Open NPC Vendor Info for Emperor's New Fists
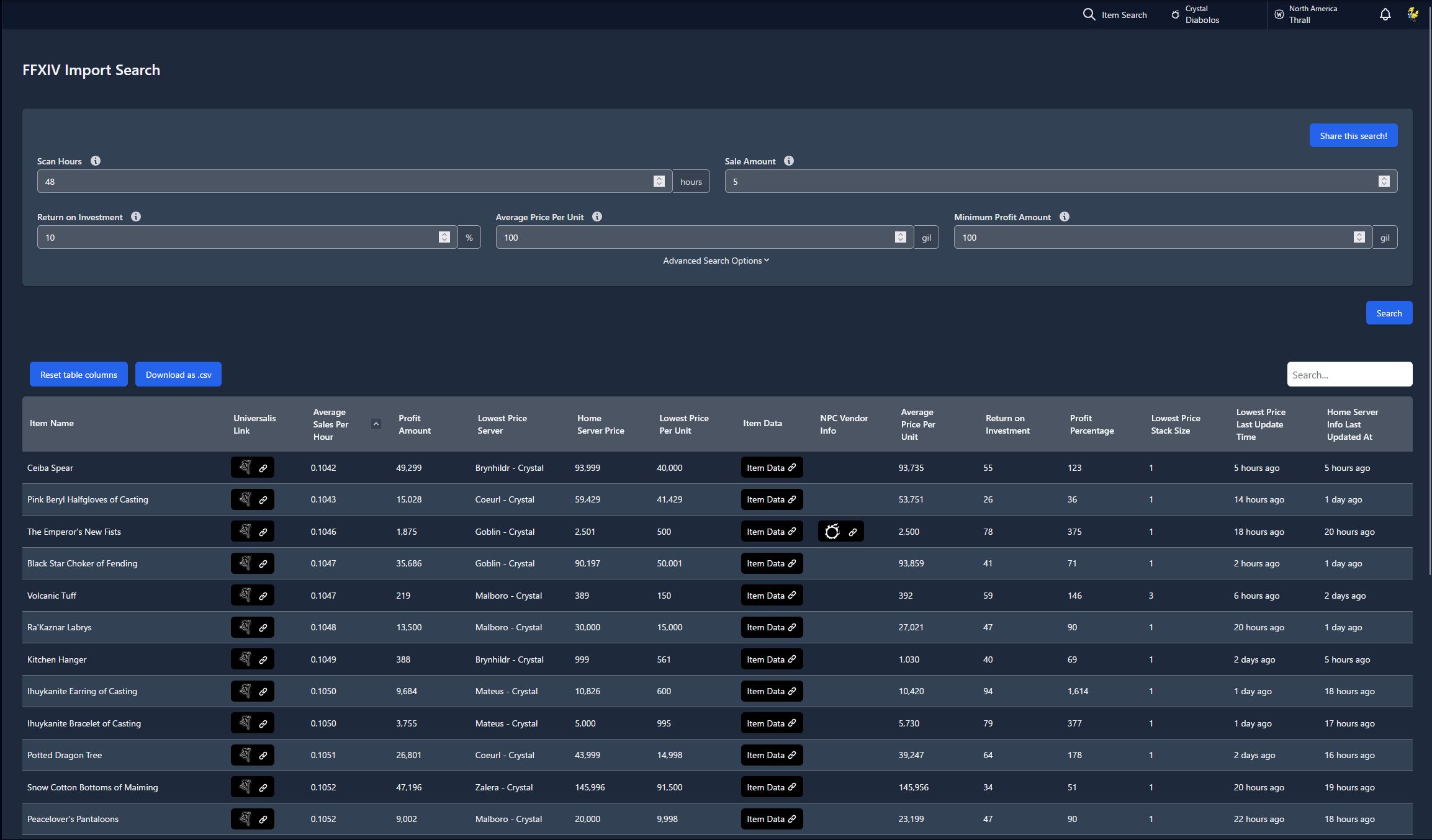 (x=841, y=531)
